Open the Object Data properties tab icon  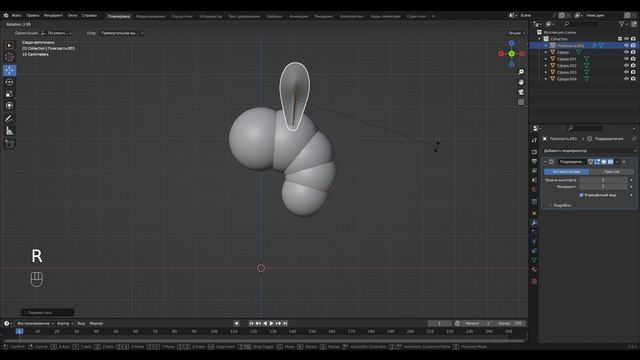coord(534,260)
